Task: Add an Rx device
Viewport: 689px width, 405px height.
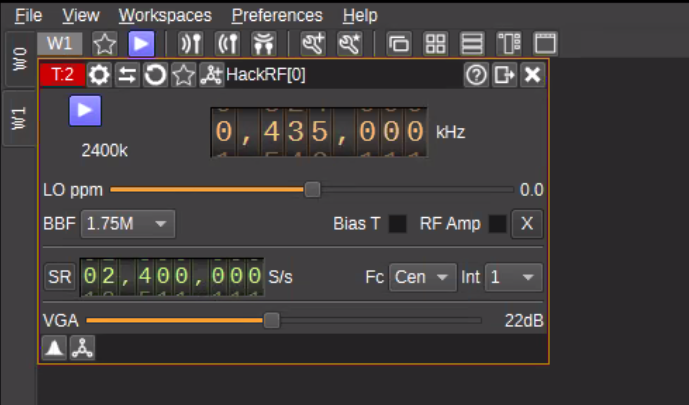Action: [x=190, y=44]
